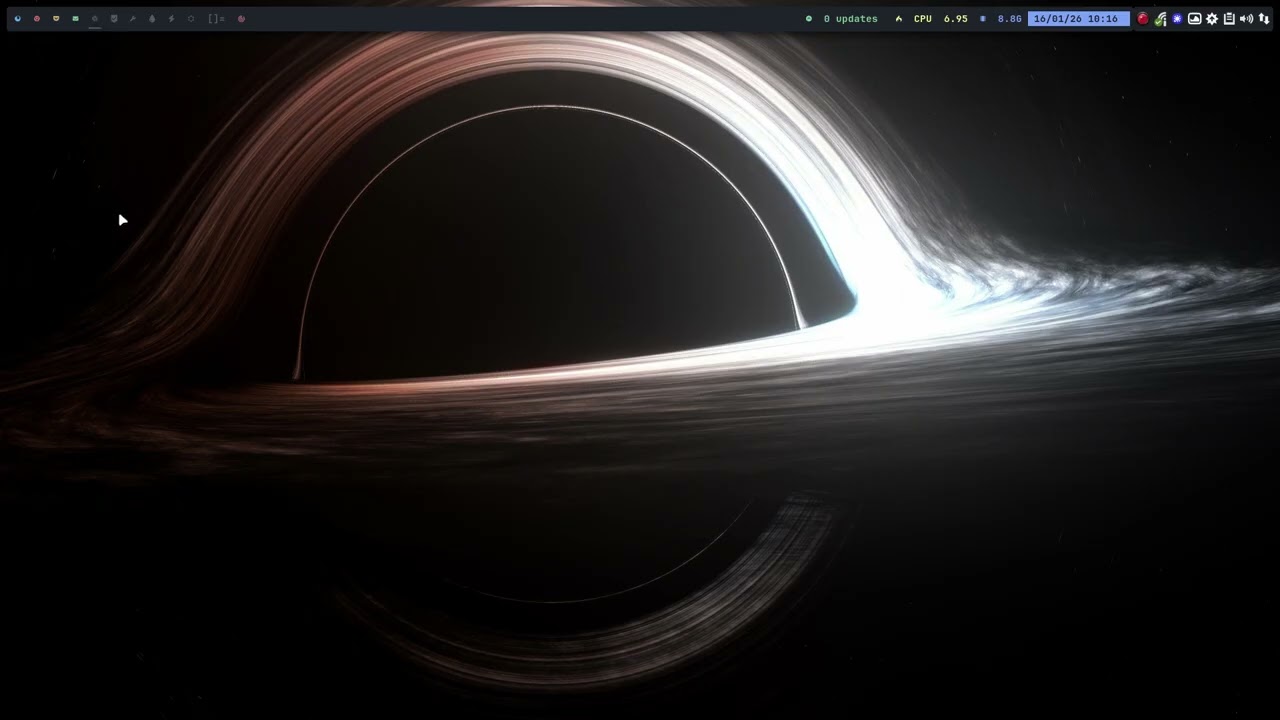Open the date and time 16/01/26 10:16
Viewport: 1280px width, 720px height.
[x=1079, y=19]
